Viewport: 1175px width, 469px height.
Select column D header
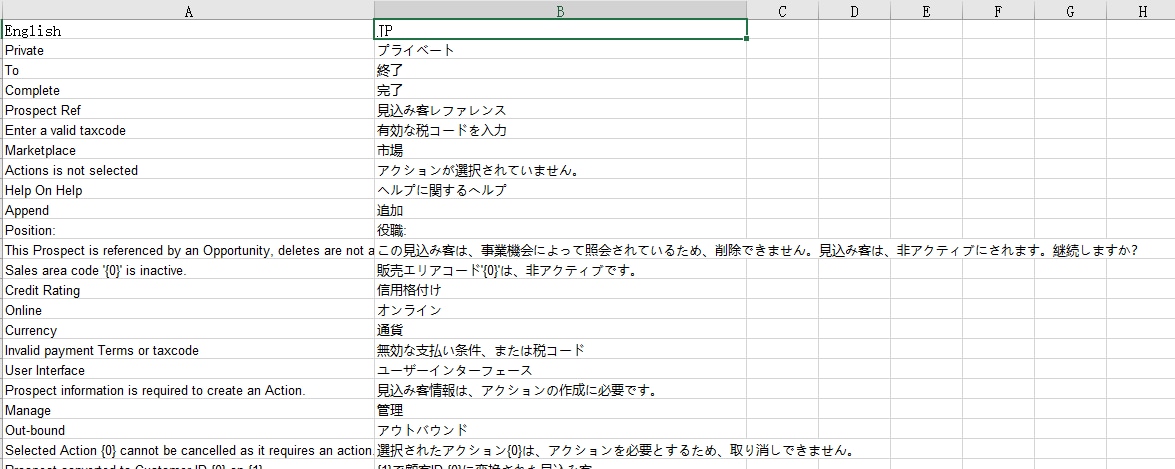tap(854, 10)
